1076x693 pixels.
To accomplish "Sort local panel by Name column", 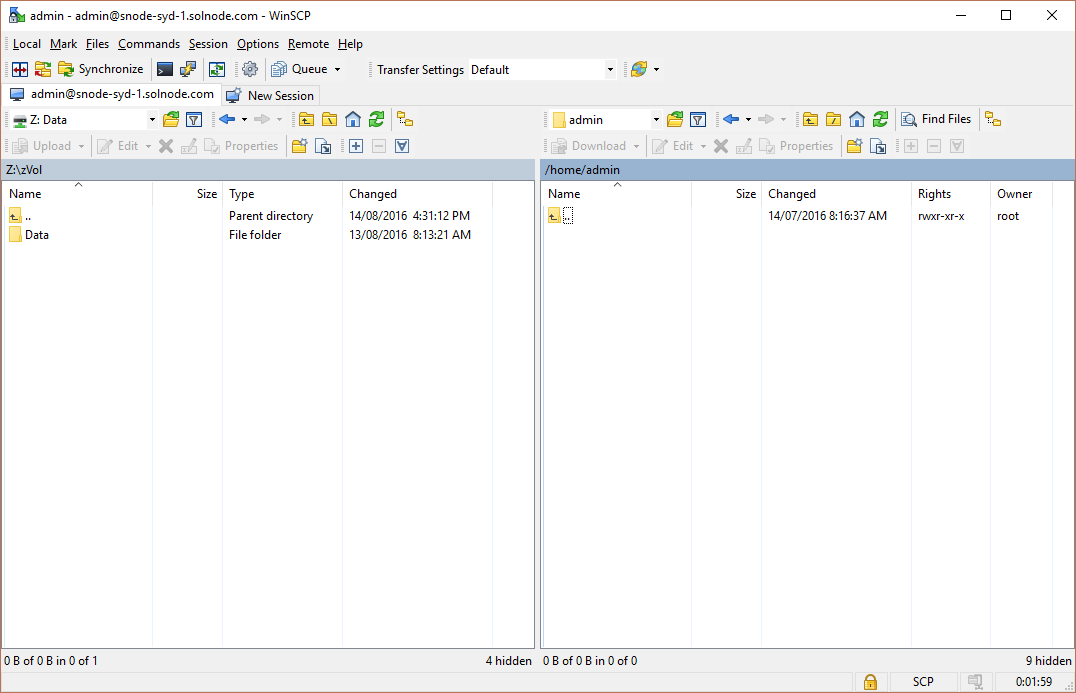I will tap(78, 194).
